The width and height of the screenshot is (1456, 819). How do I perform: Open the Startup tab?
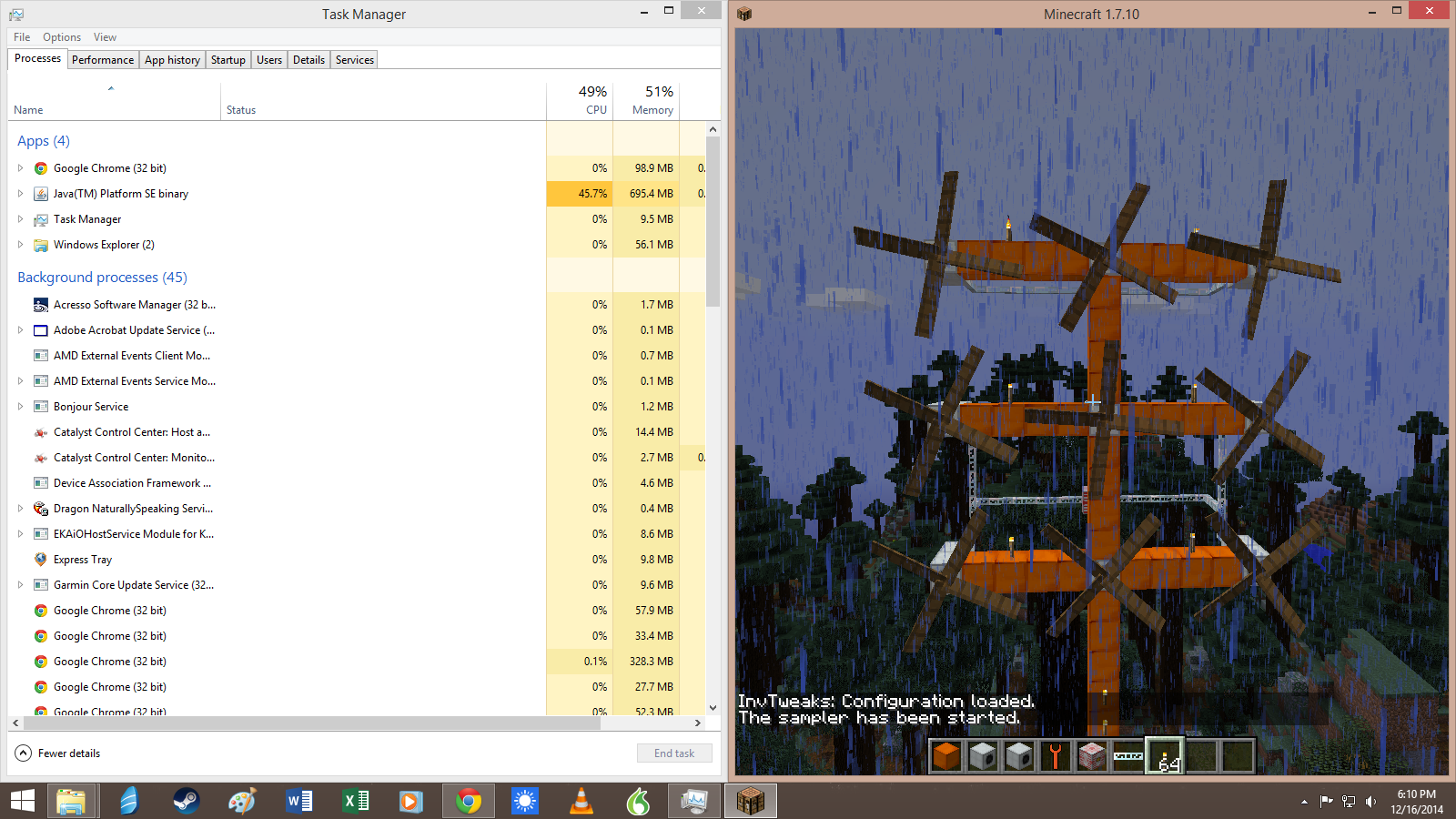click(227, 60)
